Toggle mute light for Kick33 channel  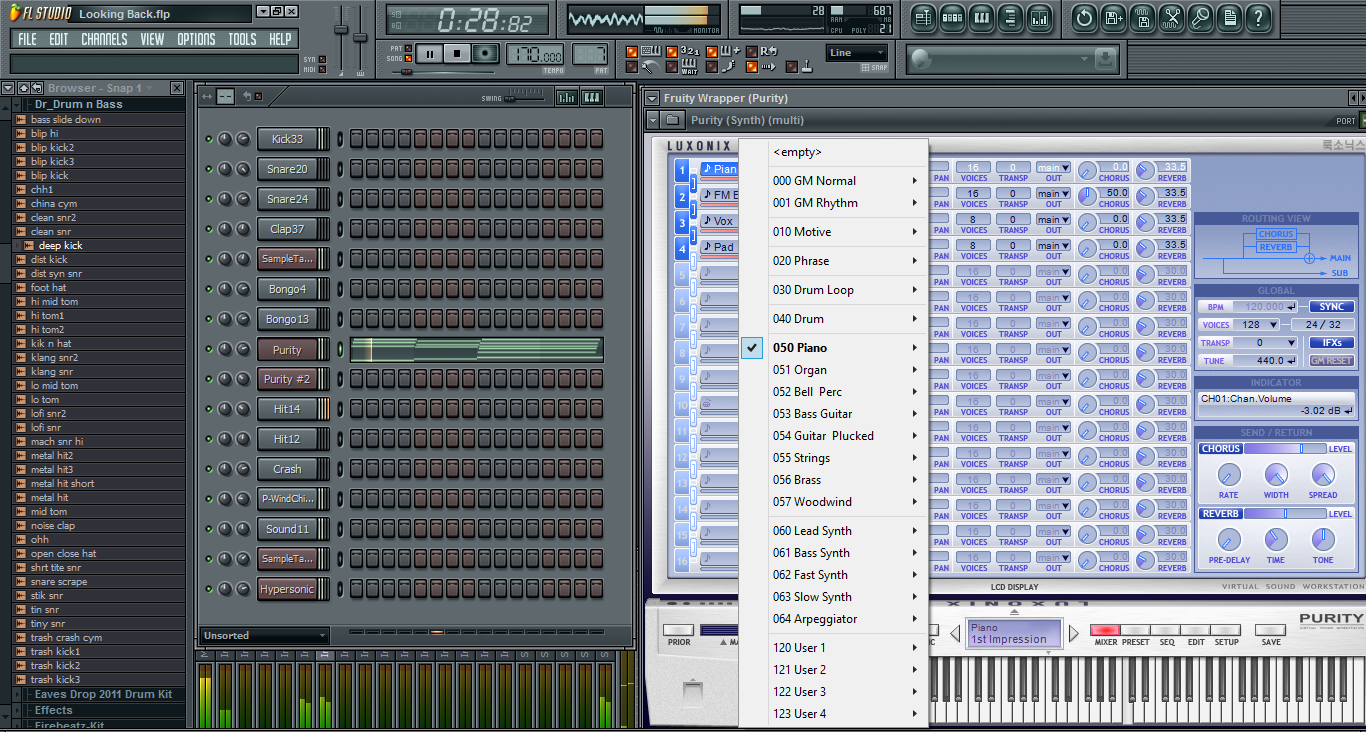209,139
